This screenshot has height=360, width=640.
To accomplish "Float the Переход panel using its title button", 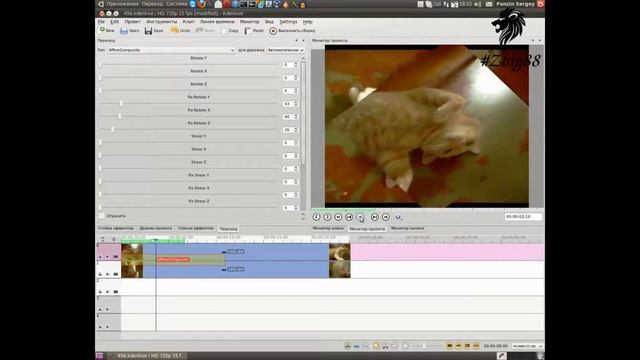I will pos(297,40).
